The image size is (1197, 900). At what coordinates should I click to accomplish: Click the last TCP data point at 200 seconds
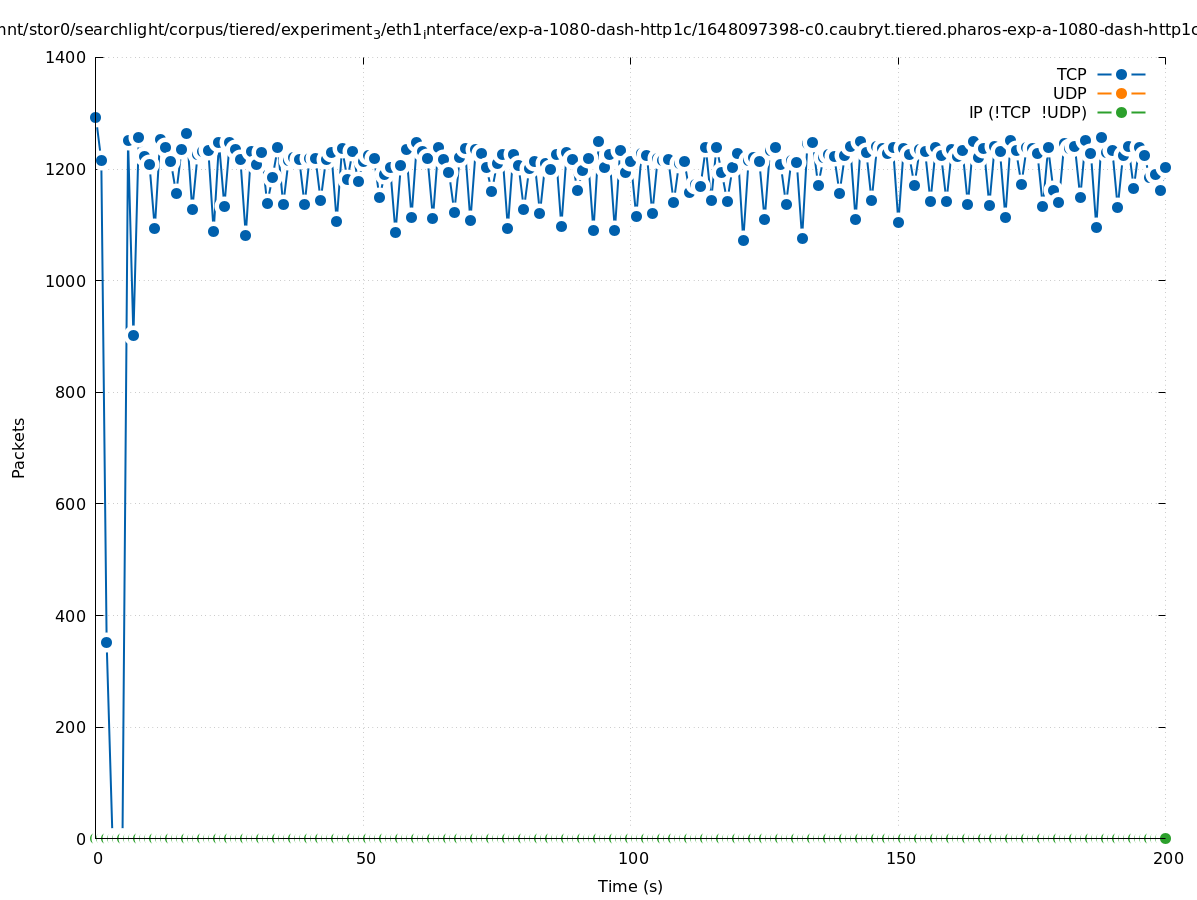pyautogui.click(x=1165, y=167)
